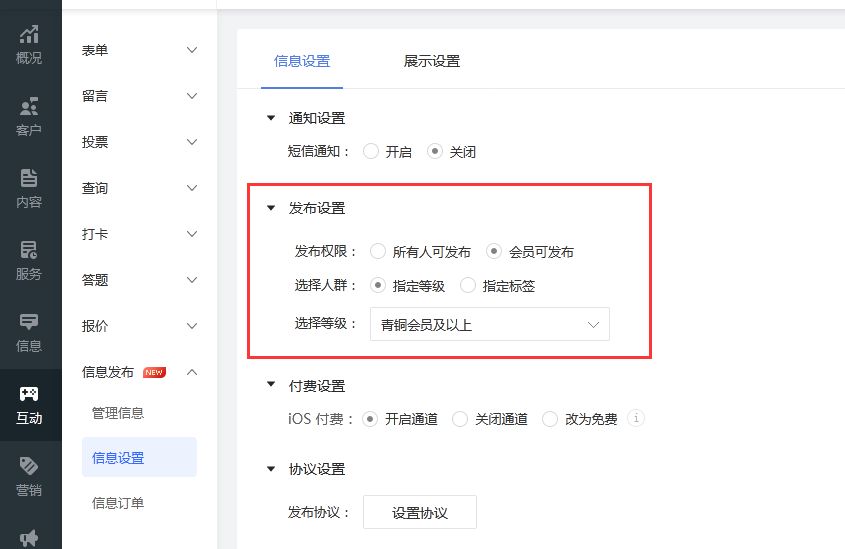Open 管理信息 submenu item
845x549 pixels.
pos(118,413)
